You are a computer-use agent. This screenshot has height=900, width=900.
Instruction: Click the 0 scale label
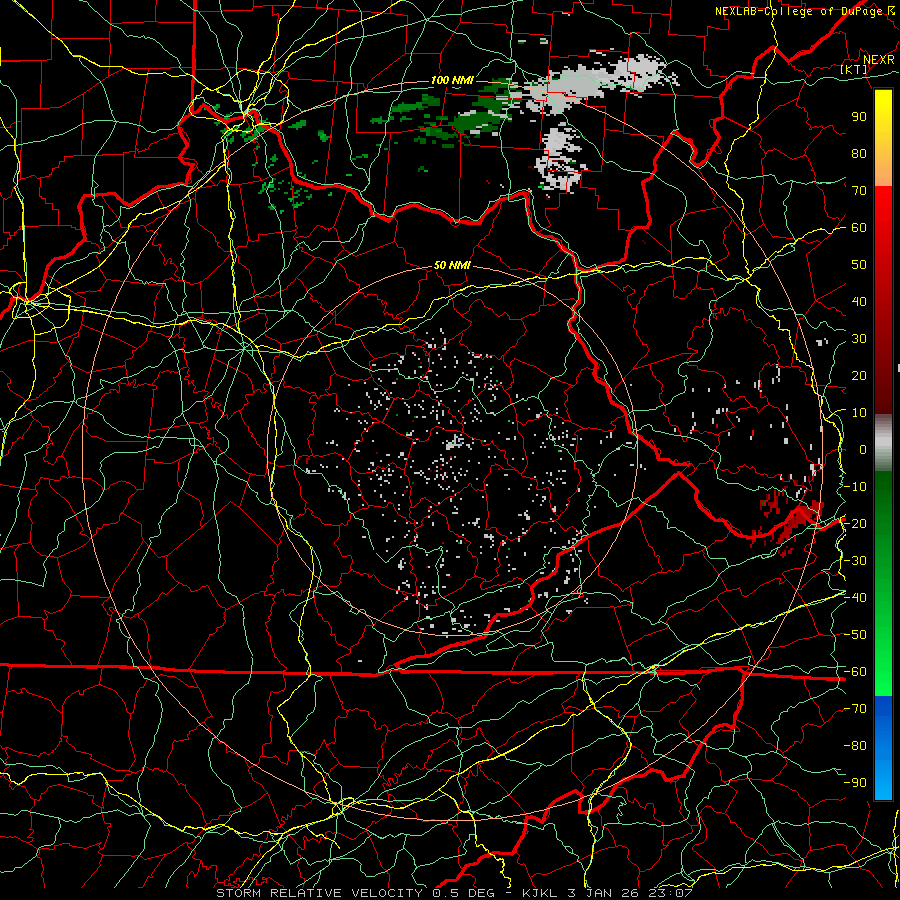863,449
